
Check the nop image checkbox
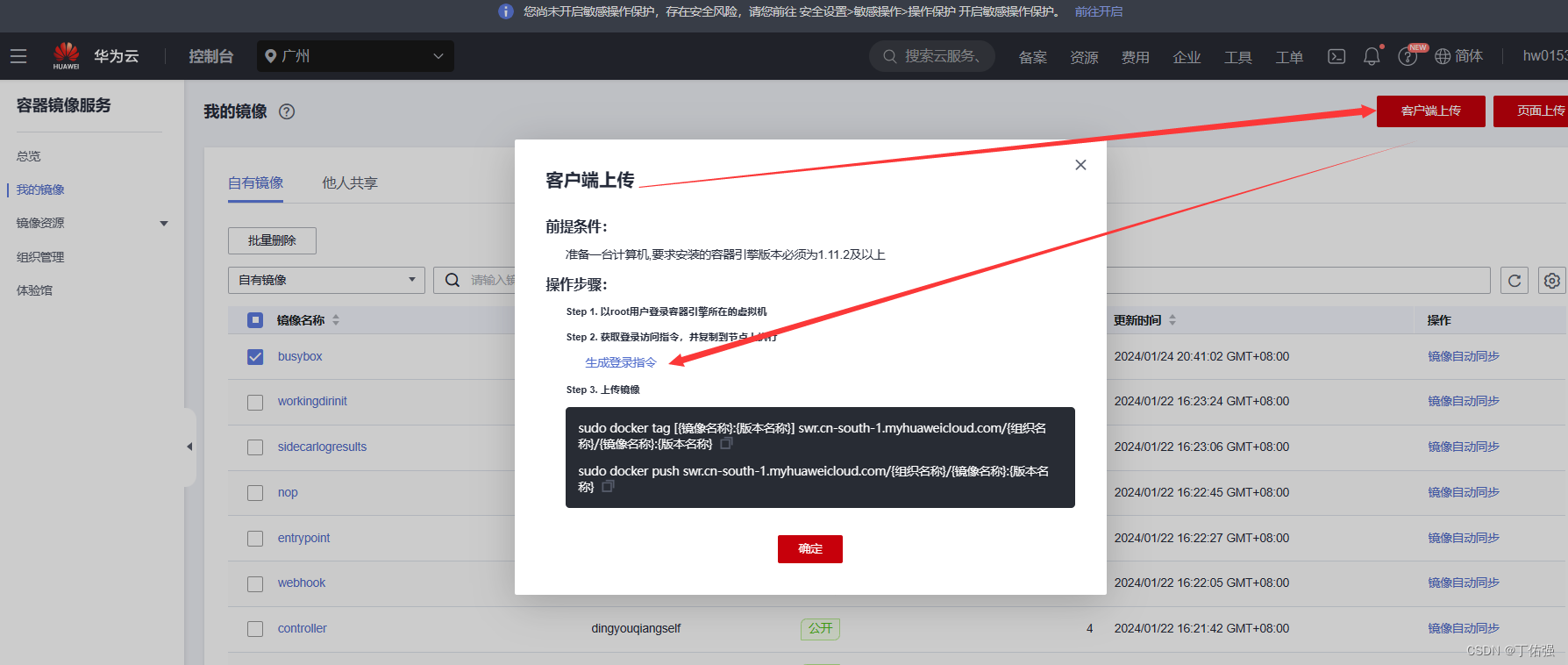255,493
